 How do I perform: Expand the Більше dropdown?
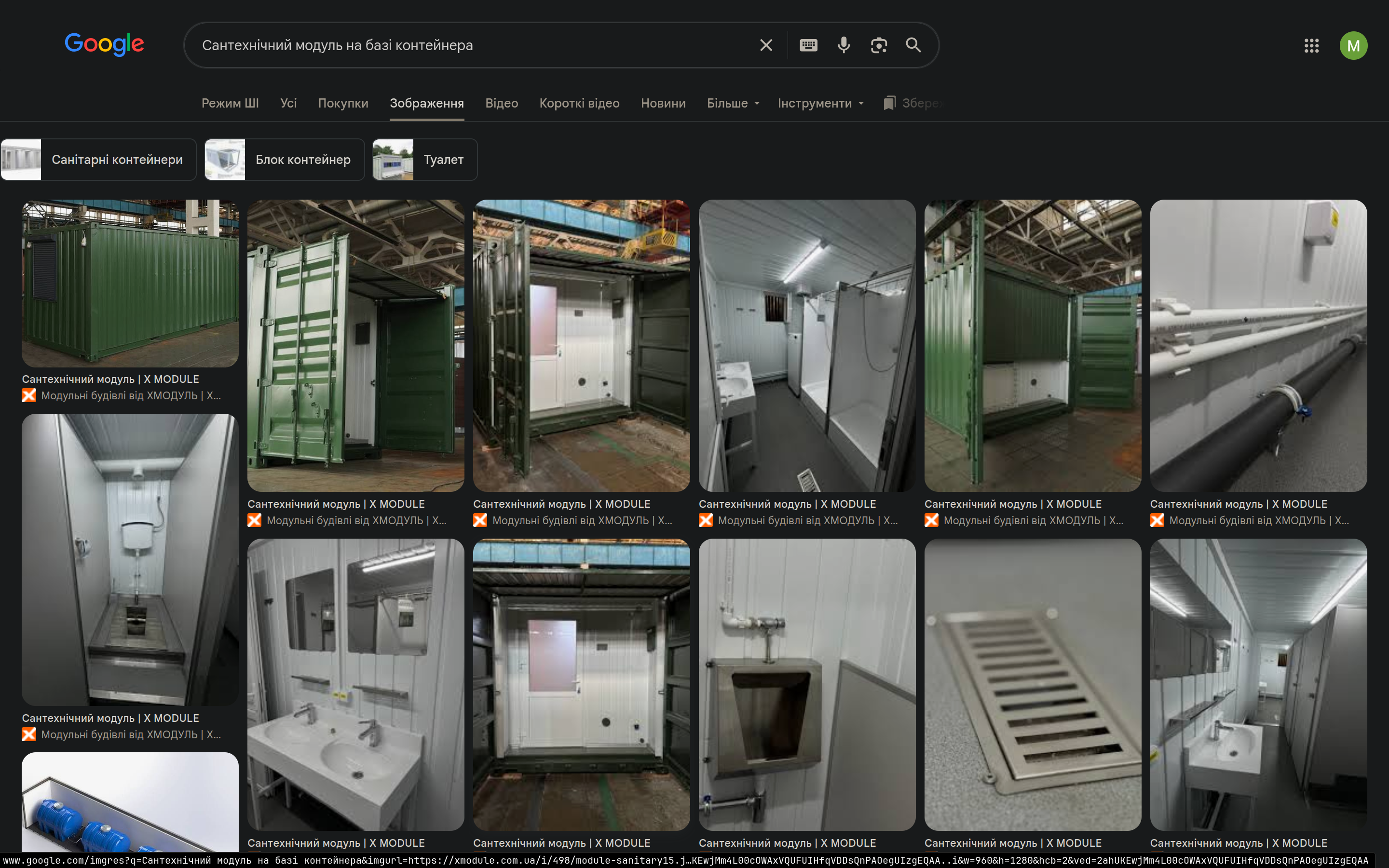[734, 103]
